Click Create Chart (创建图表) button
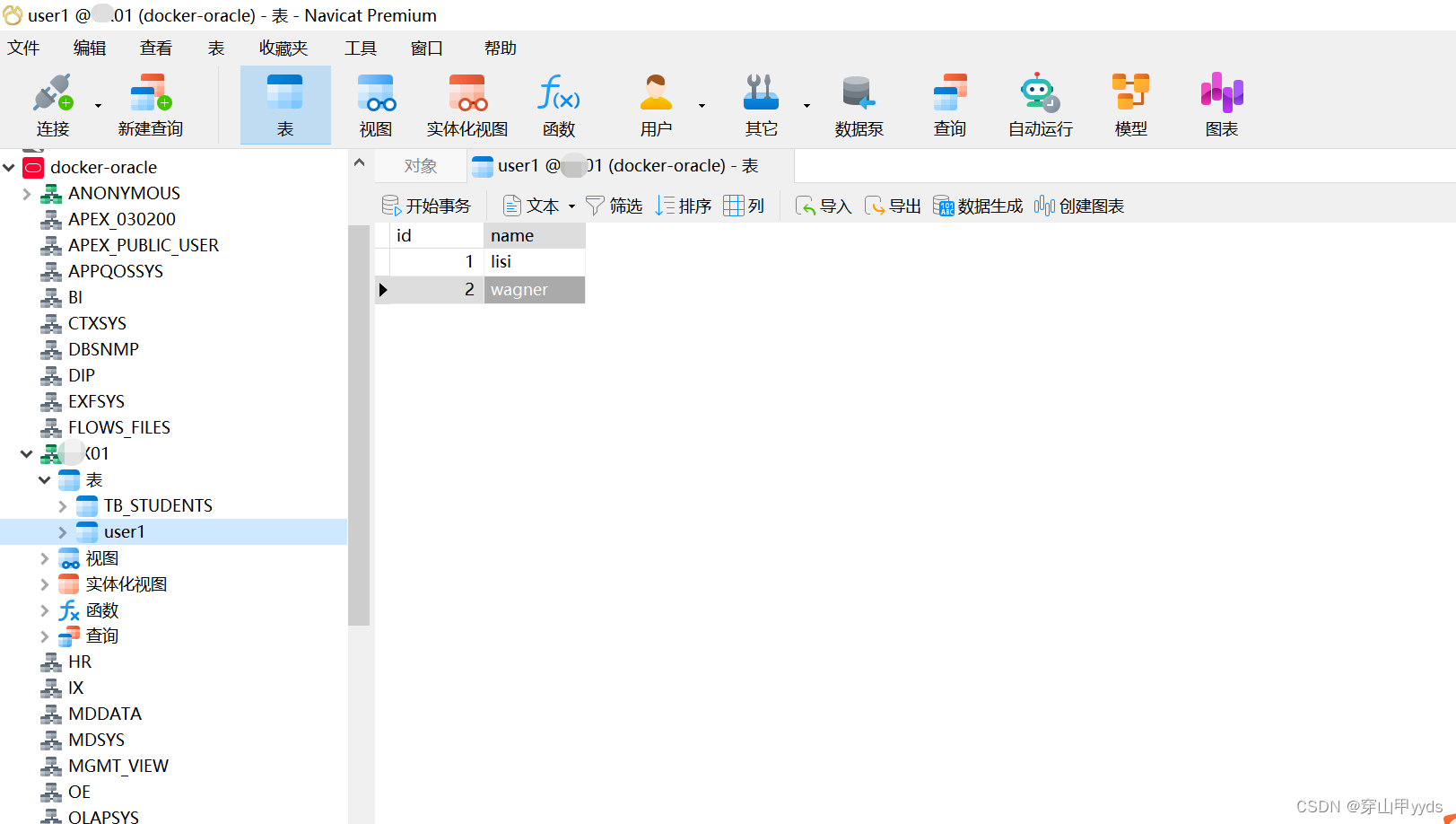 click(x=1079, y=206)
